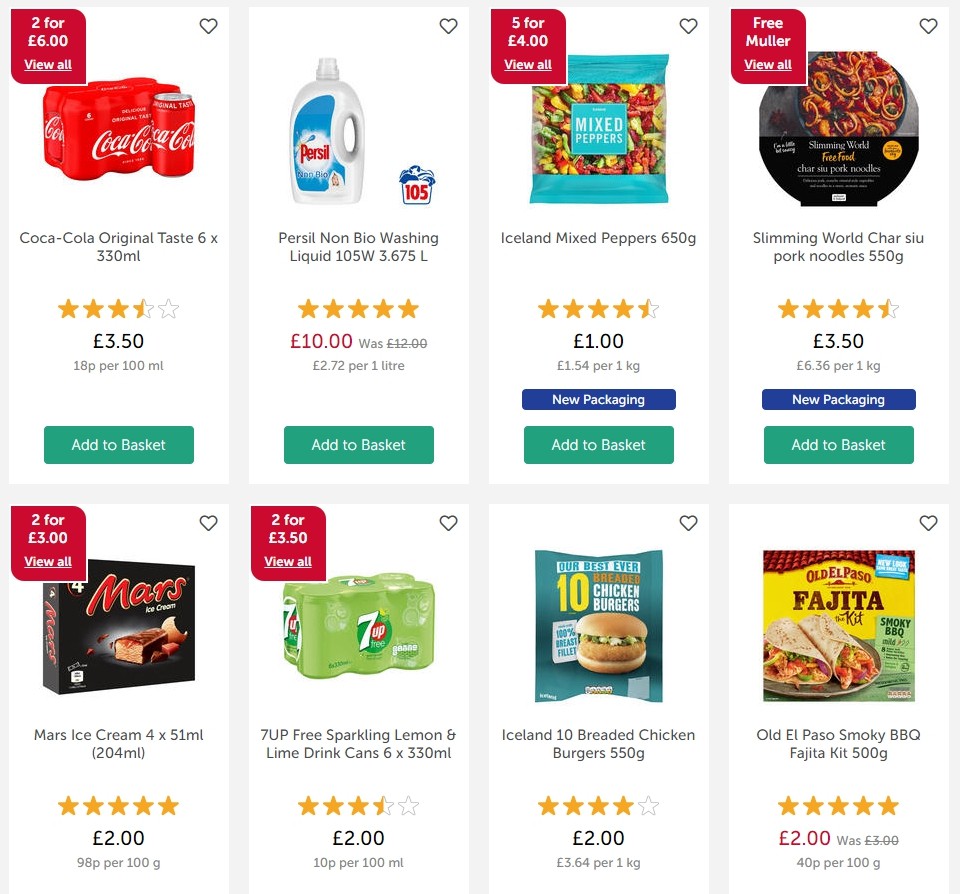Click the star rating under Mars Ice Cream
Image resolution: width=960 pixels, height=894 pixels.
[x=119, y=805]
